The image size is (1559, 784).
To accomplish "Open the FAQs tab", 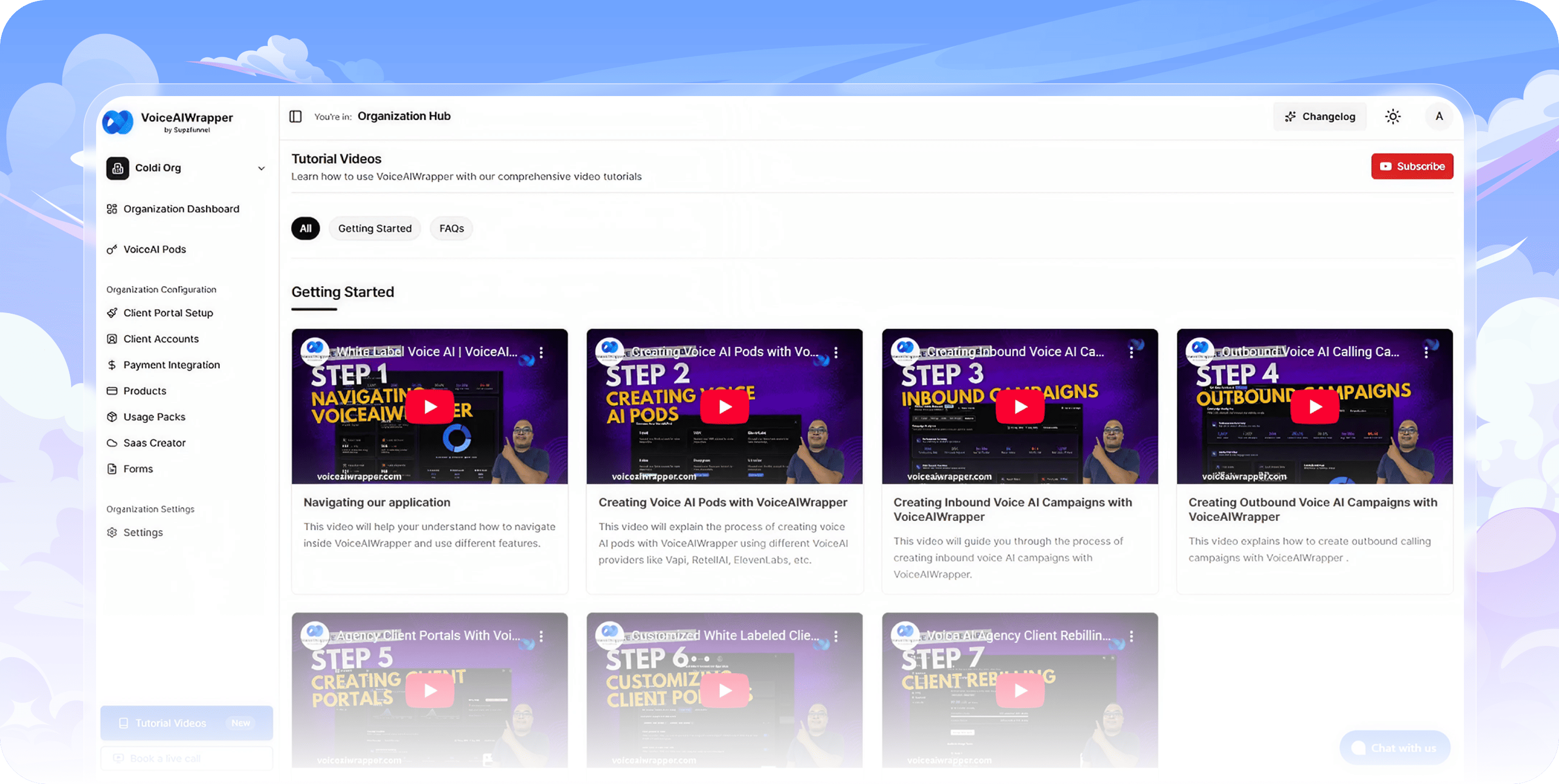I will [451, 228].
